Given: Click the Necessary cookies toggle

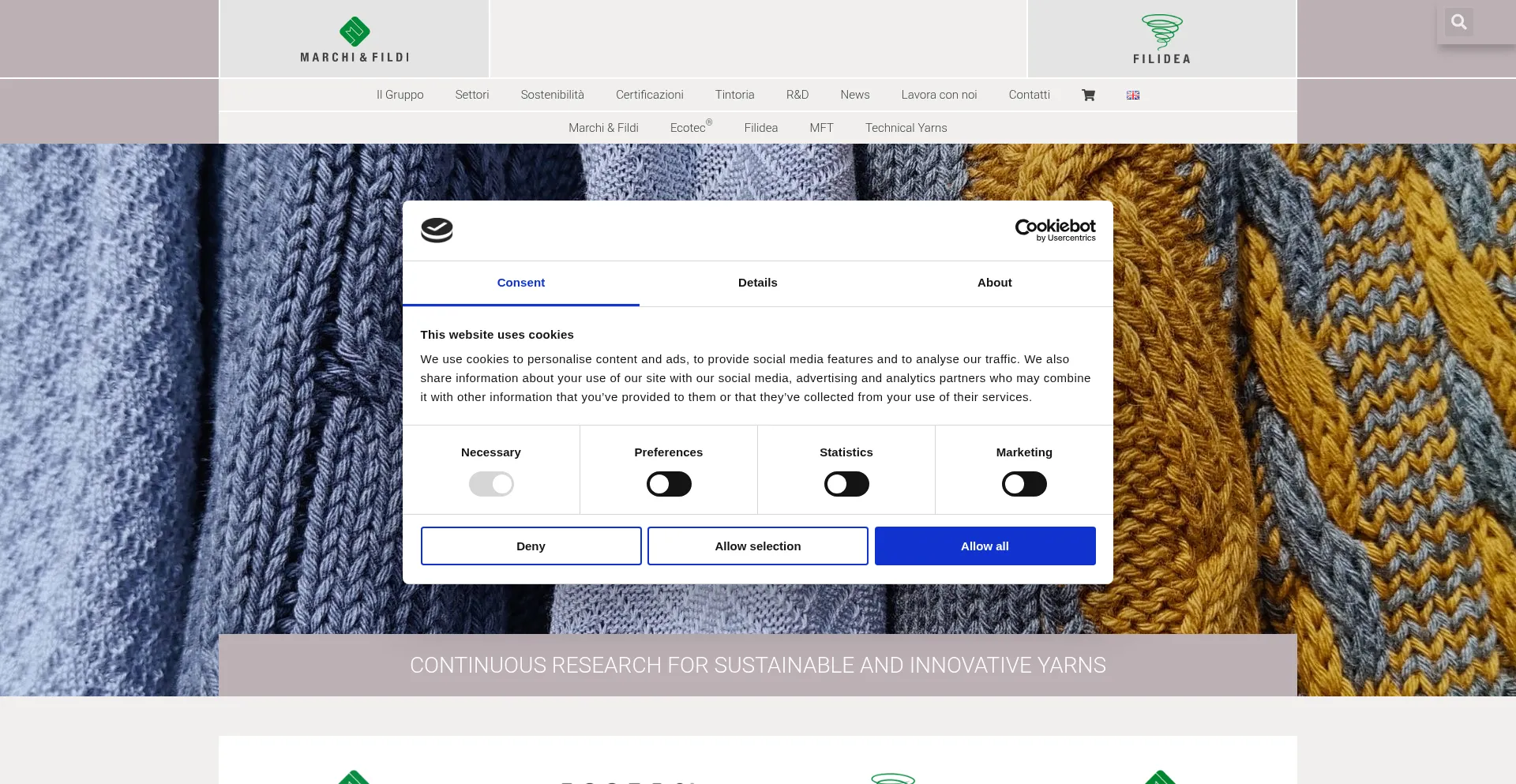Looking at the screenshot, I should pos(491,484).
